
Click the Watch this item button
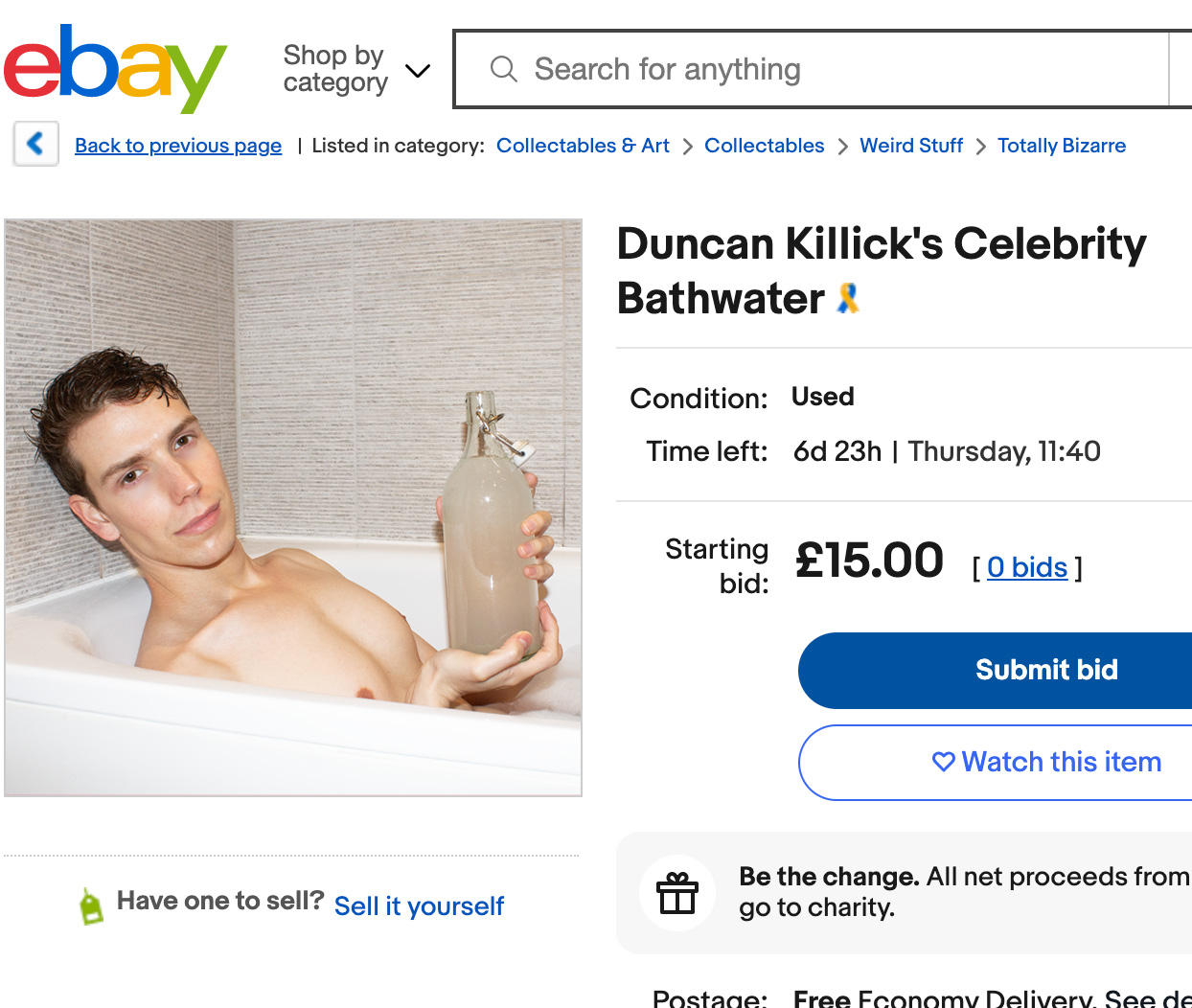(996, 762)
